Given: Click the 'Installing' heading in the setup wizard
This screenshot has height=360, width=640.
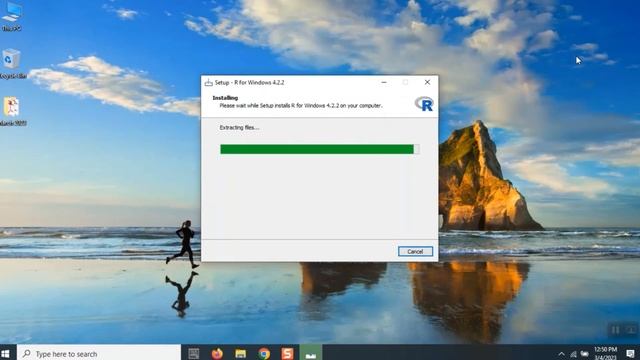Looking at the screenshot, I should click(225, 98).
